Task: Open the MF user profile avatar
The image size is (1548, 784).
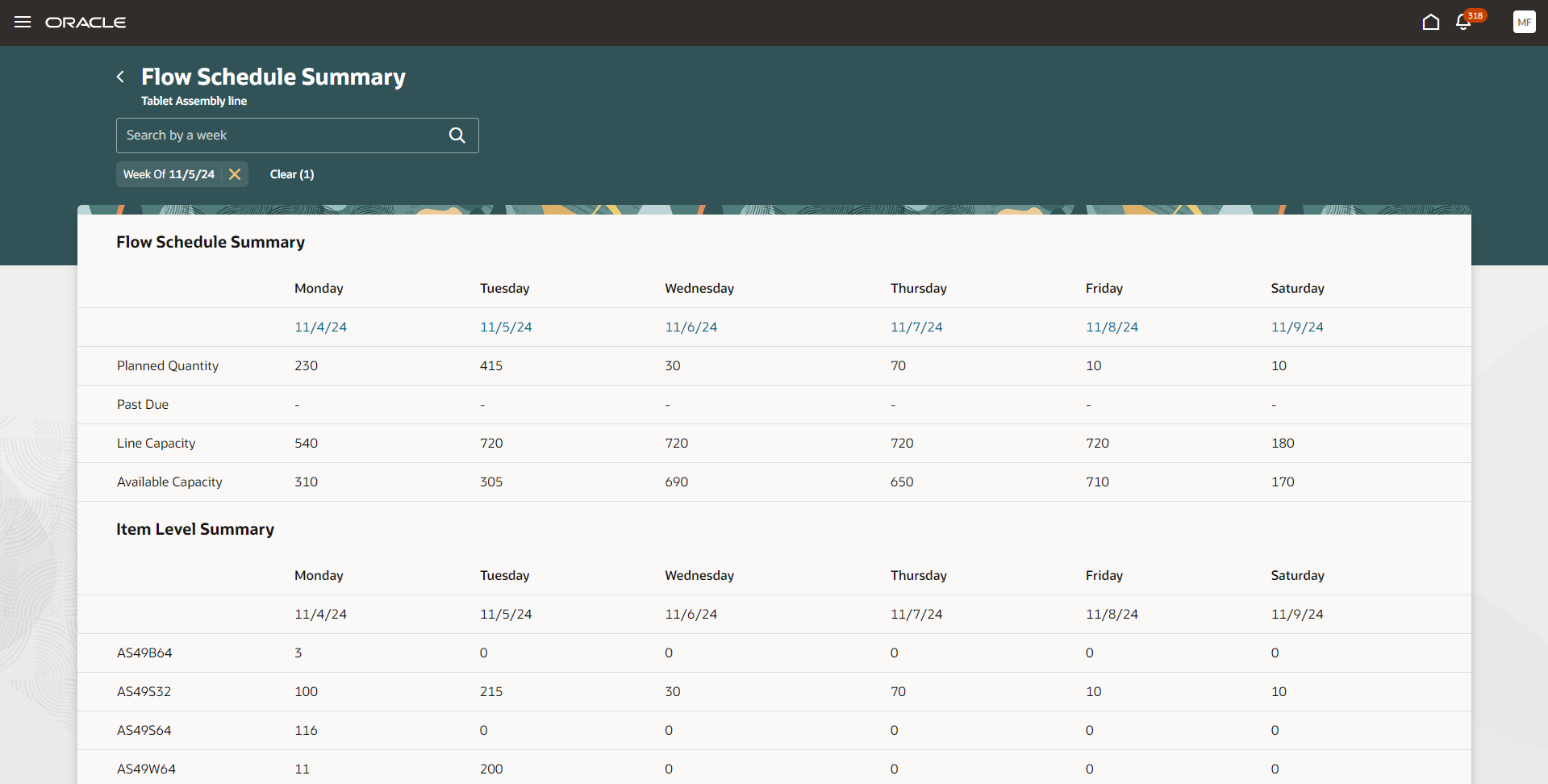Action: coord(1524,22)
